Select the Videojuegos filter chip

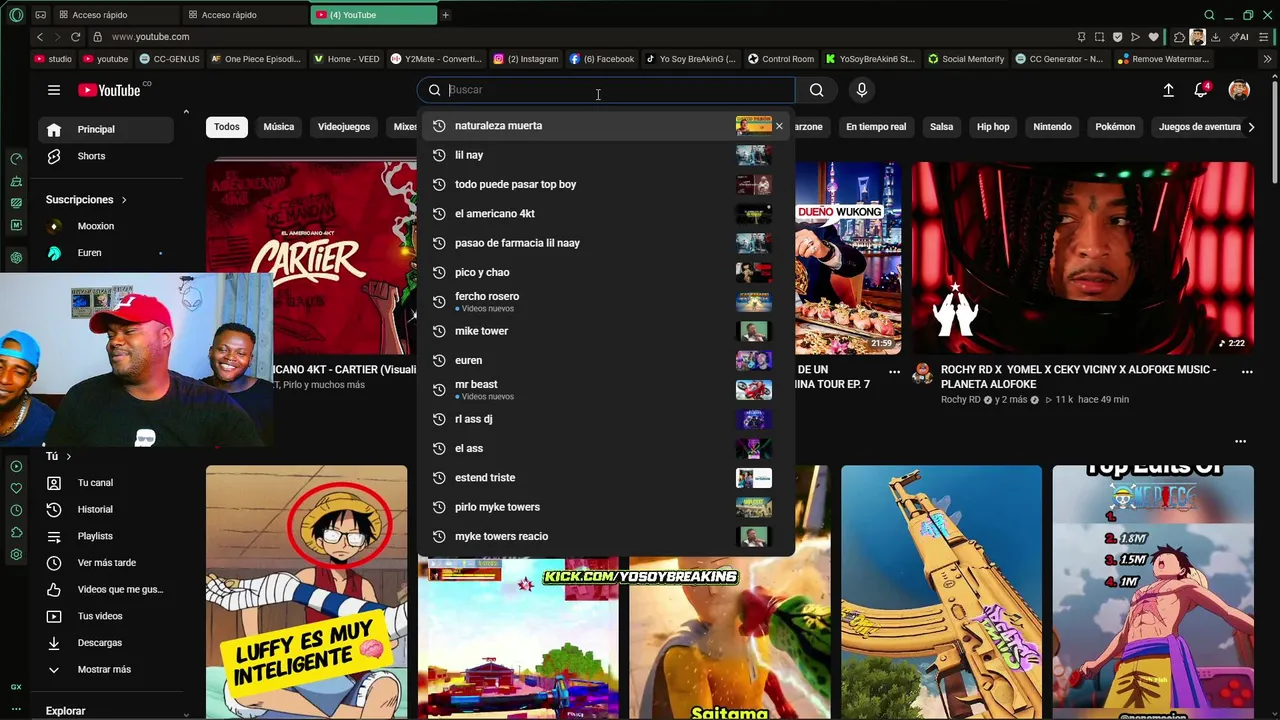pyautogui.click(x=344, y=127)
